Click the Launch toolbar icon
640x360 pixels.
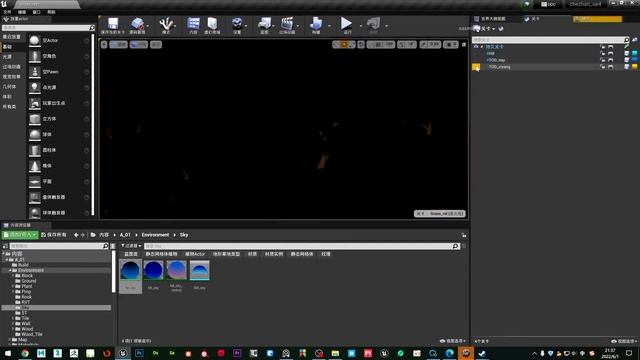(373, 25)
